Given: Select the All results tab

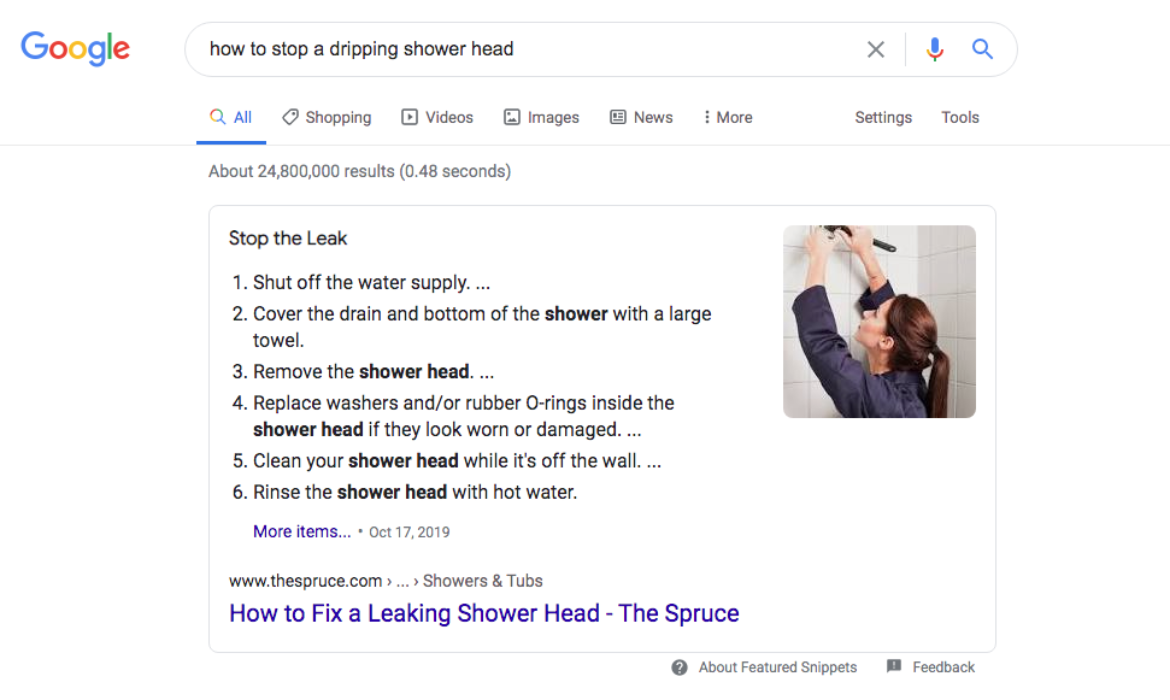Looking at the screenshot, I should click(231, 117).
